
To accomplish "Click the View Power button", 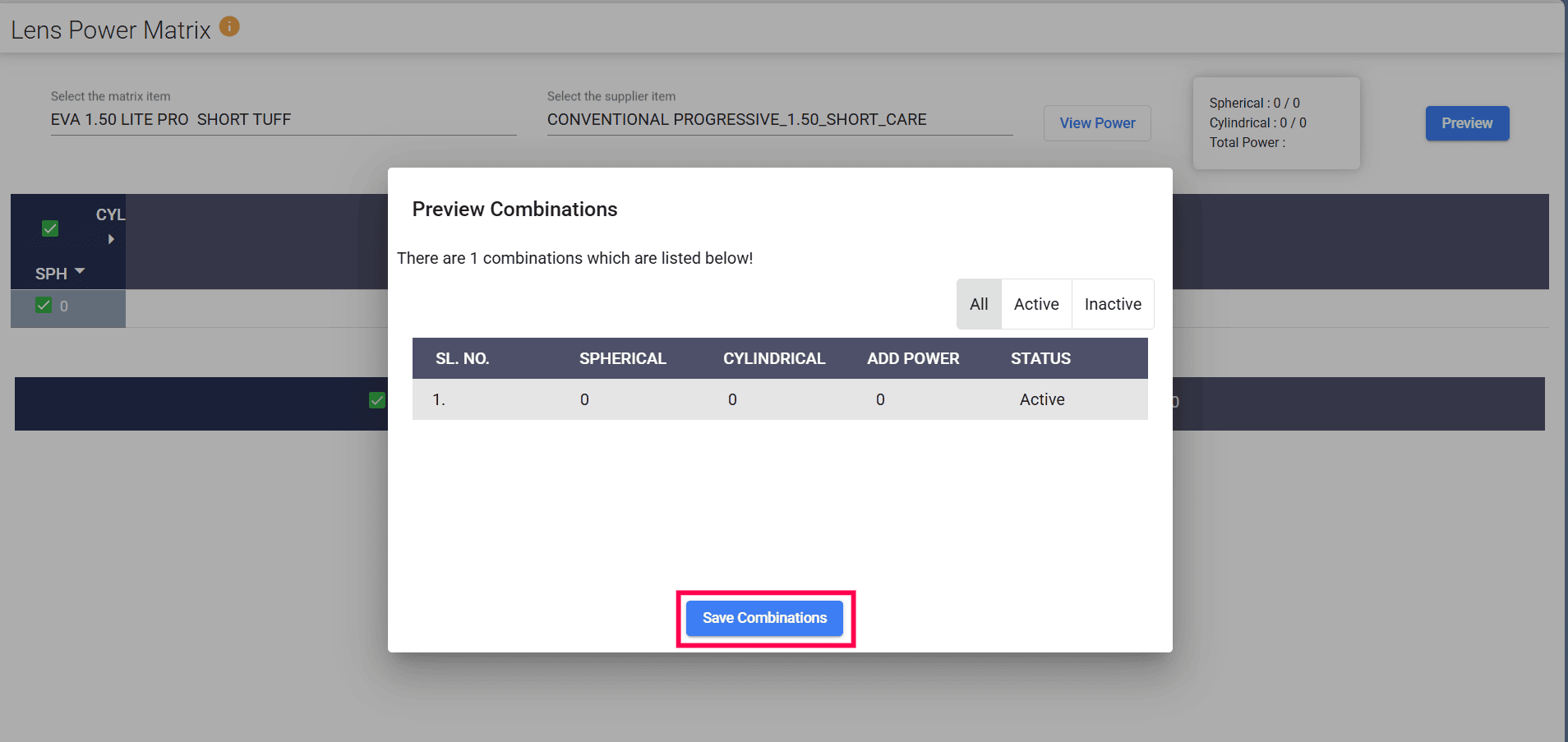I will 1097,123.
